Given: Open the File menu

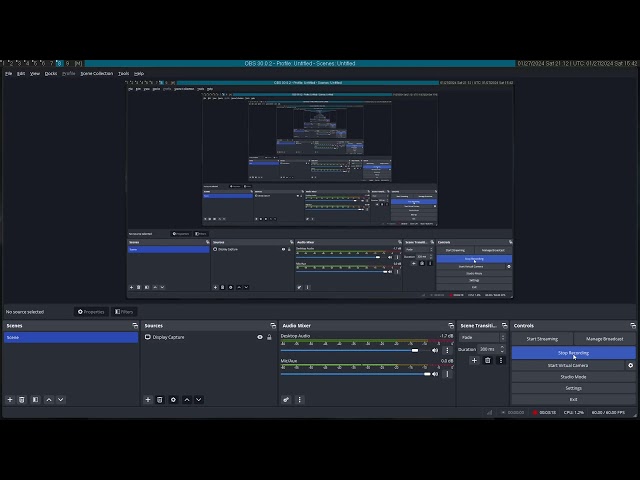Looking at the screenshot, I should coord(9,73).
